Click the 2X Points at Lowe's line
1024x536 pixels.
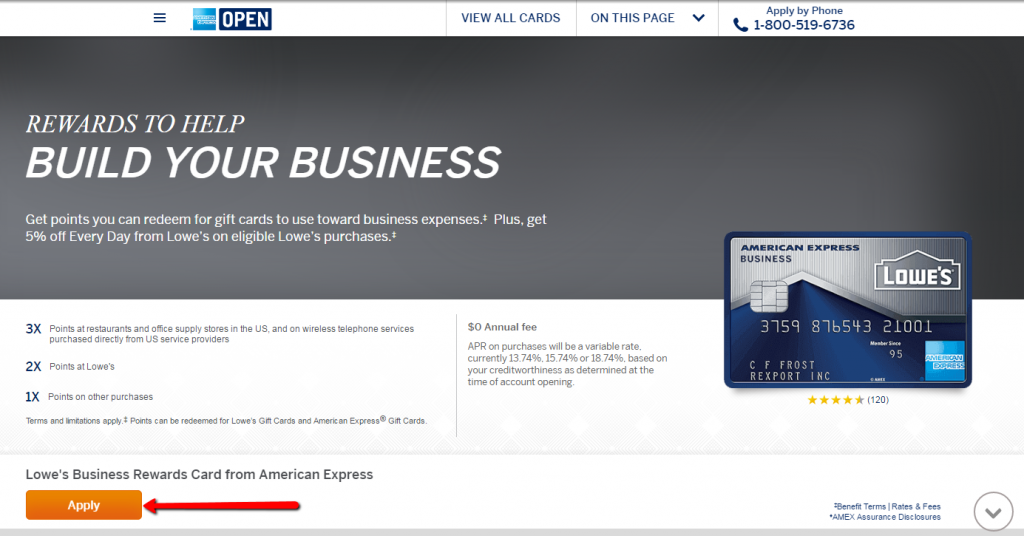[70, 366]
